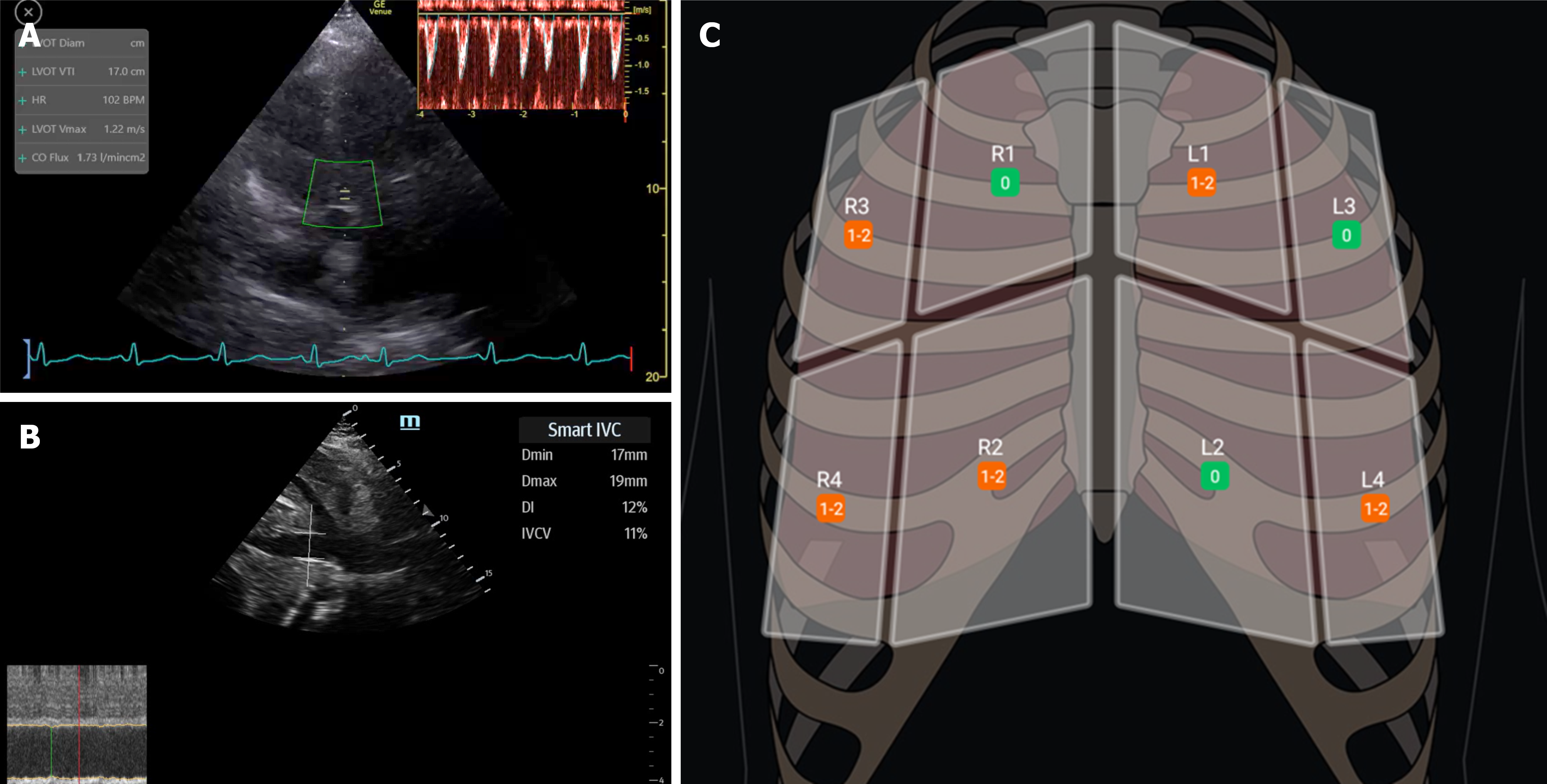The image size is (1547, 784).
Task: Click the L4 zone score badge 1-2
Action: click(1375, 509)
